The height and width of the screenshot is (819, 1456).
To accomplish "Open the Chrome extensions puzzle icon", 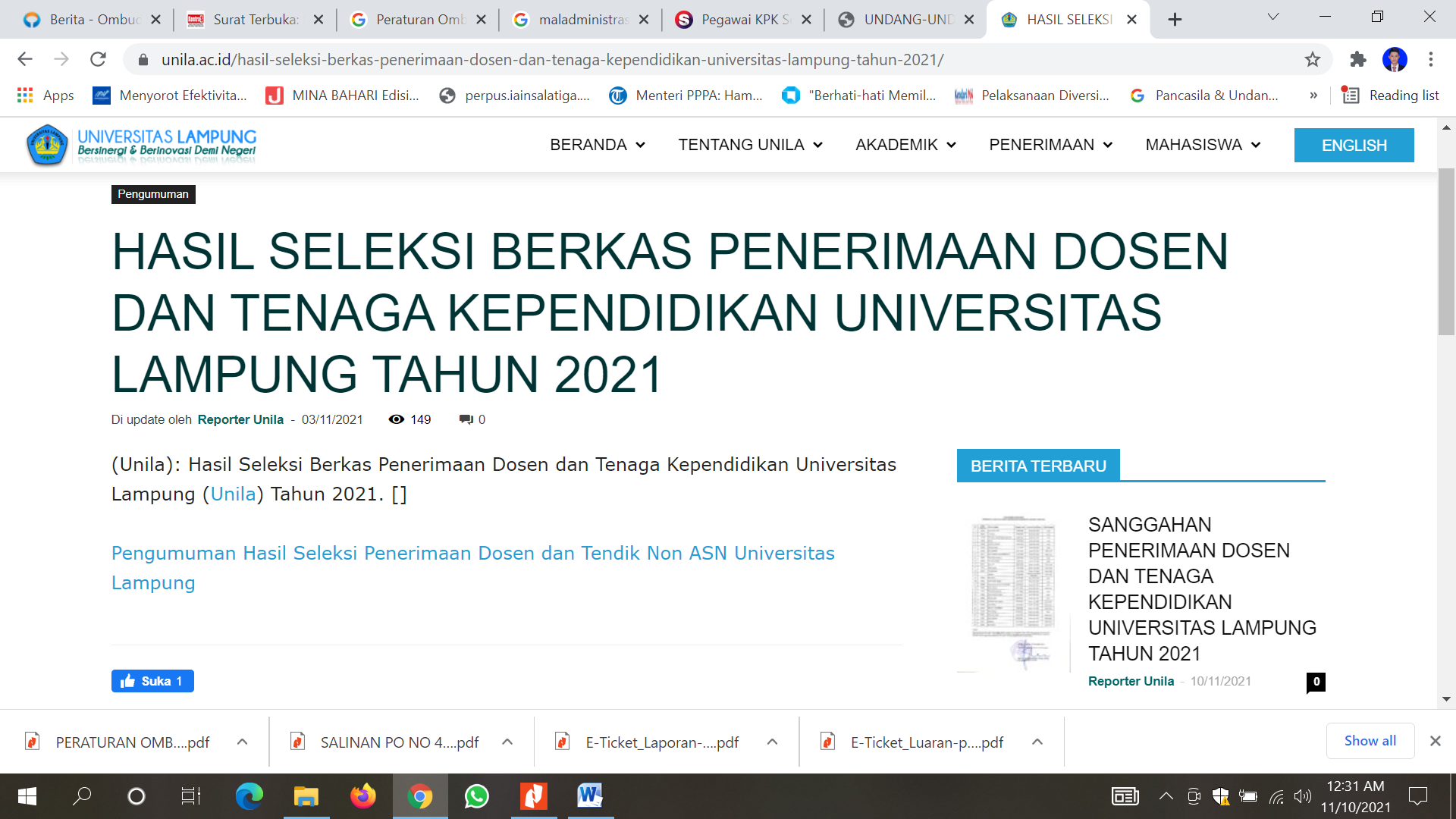I will tap(1358, 59).
